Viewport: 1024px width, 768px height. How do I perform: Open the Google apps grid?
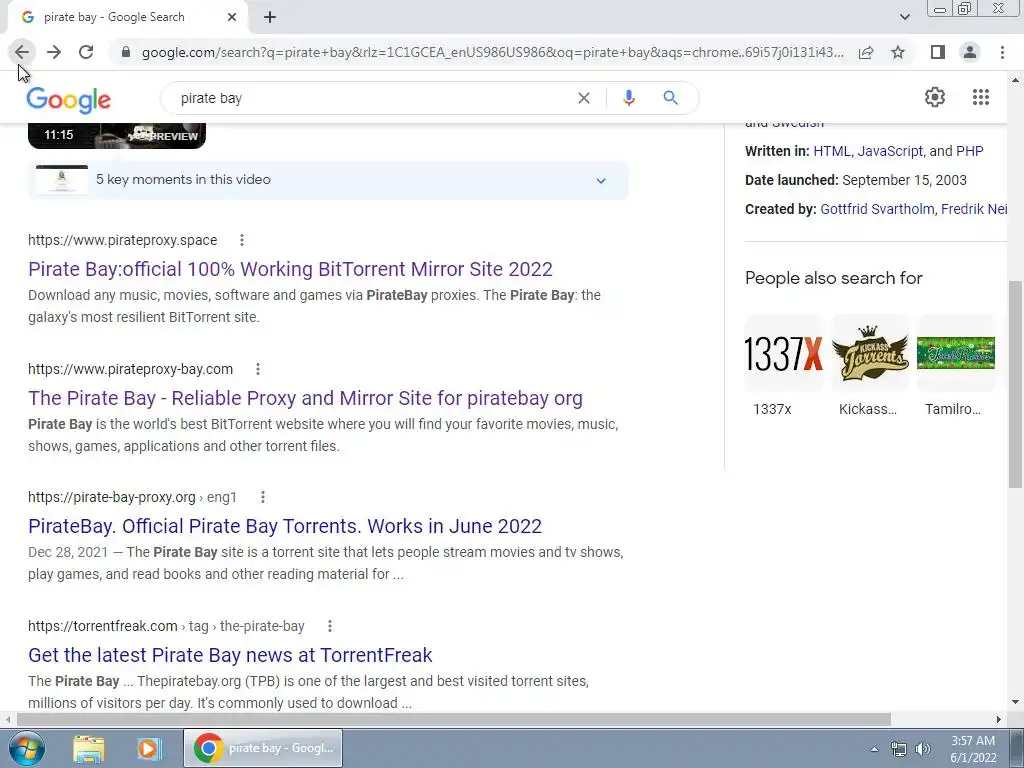pyautogui.click(x=980, y=97)
